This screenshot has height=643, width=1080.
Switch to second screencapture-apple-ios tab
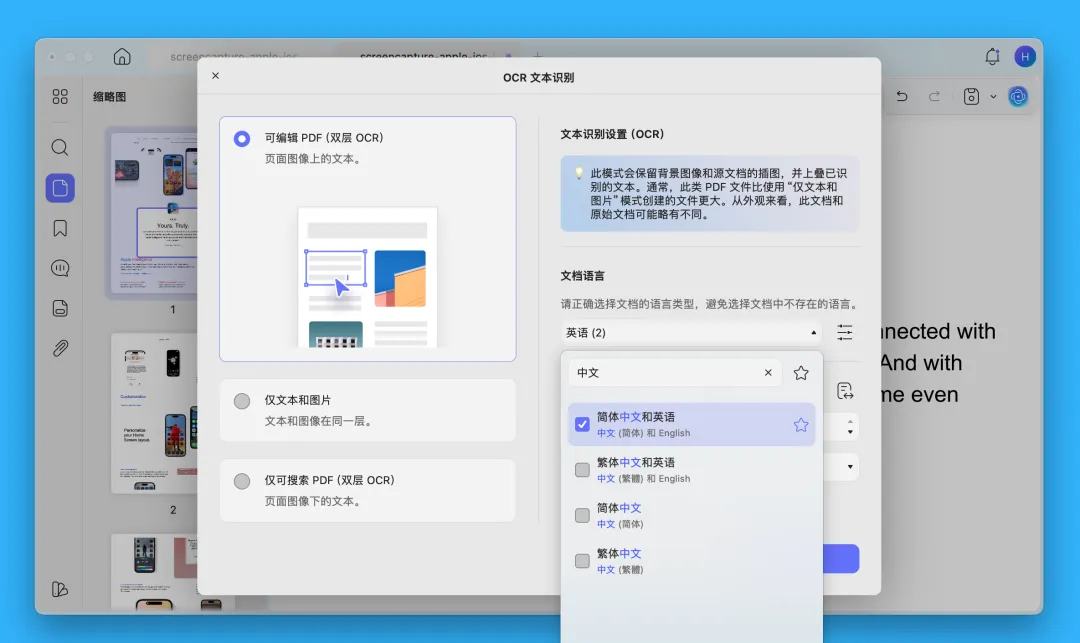click(424, 56)
